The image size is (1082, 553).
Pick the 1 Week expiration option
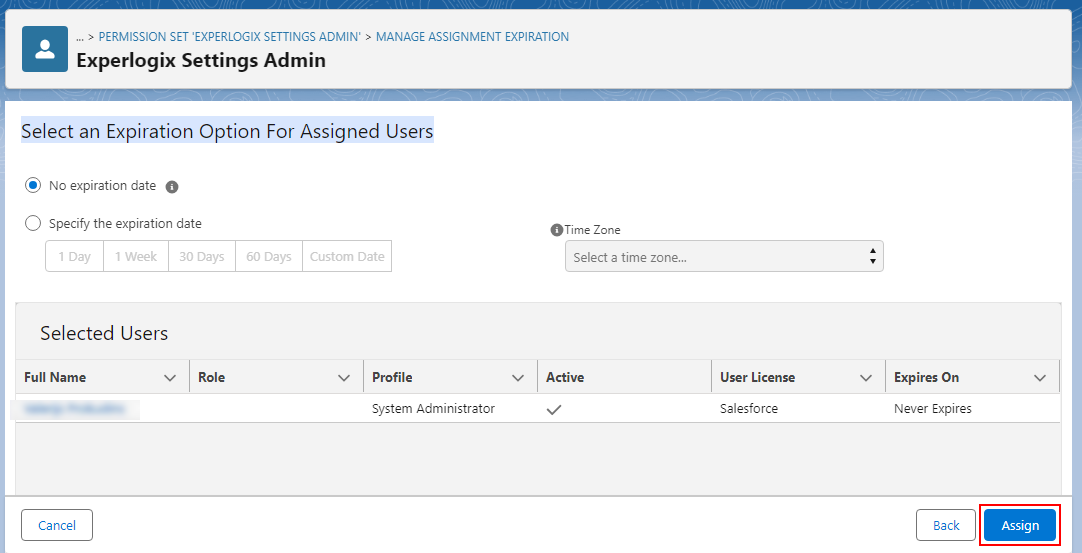point(136,256)
